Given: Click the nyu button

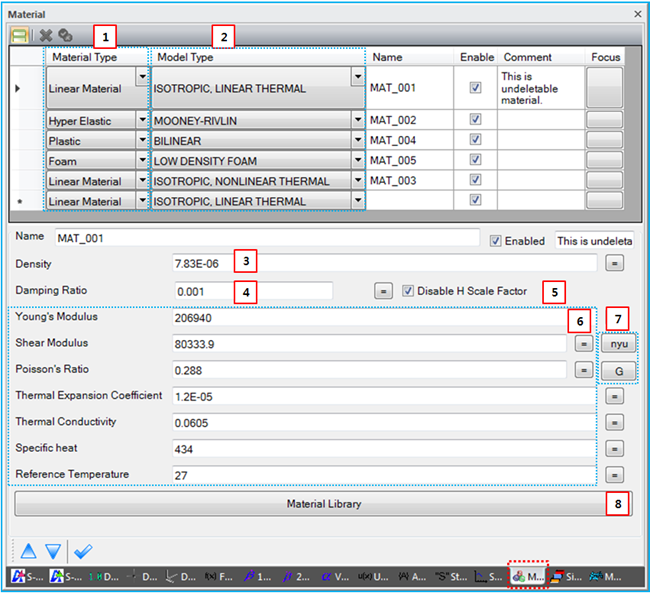Looking at the screenshot, I should pyautogui.click(x=619, y=344).
